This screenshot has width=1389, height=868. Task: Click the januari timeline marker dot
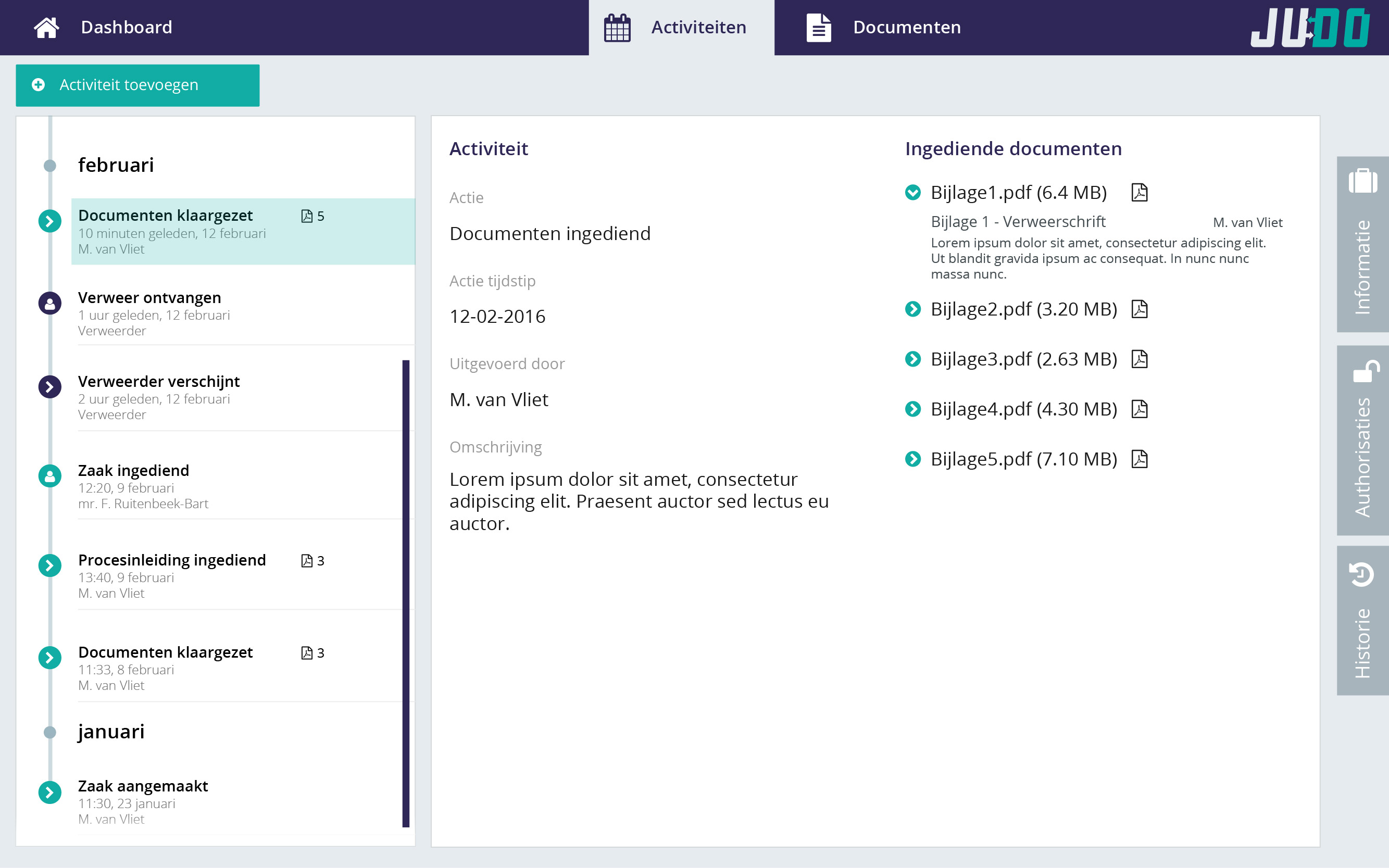[50, 732]
